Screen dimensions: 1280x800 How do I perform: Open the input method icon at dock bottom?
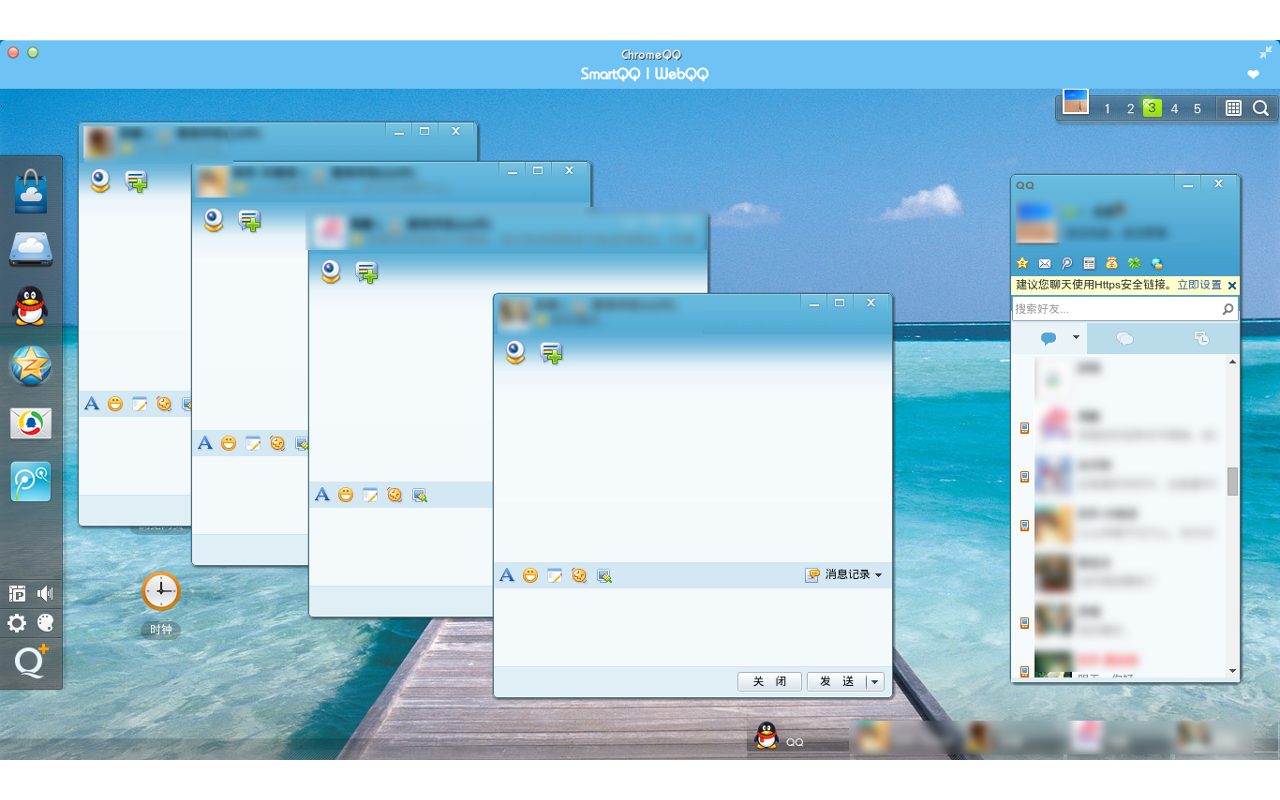click(x=17, y=594)
